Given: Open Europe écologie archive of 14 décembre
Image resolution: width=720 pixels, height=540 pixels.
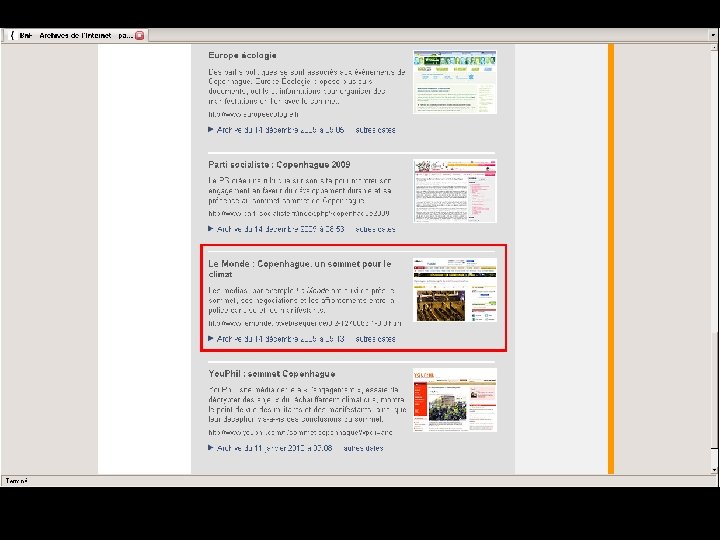Looking at the screenshot, I should (x=280, y=130).
